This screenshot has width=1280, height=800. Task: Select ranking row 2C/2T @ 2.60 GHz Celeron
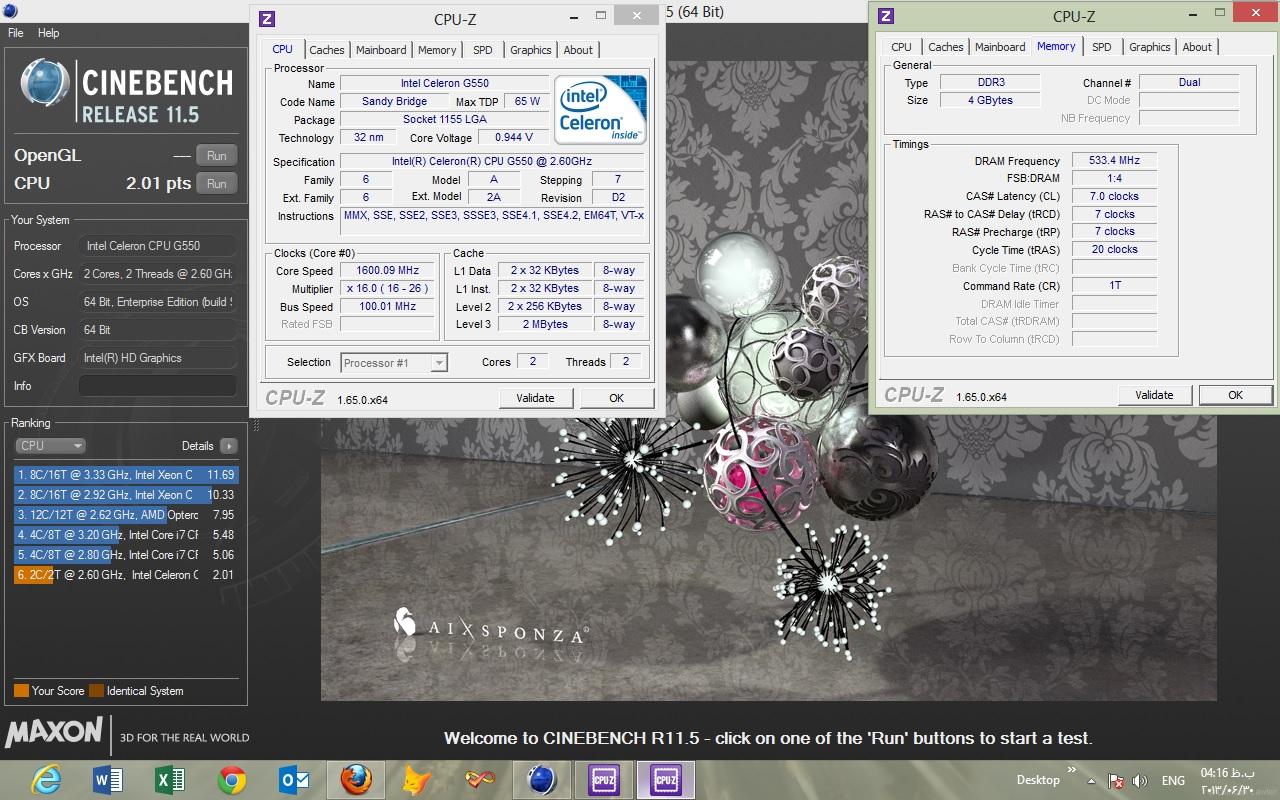tap(126, 575)
